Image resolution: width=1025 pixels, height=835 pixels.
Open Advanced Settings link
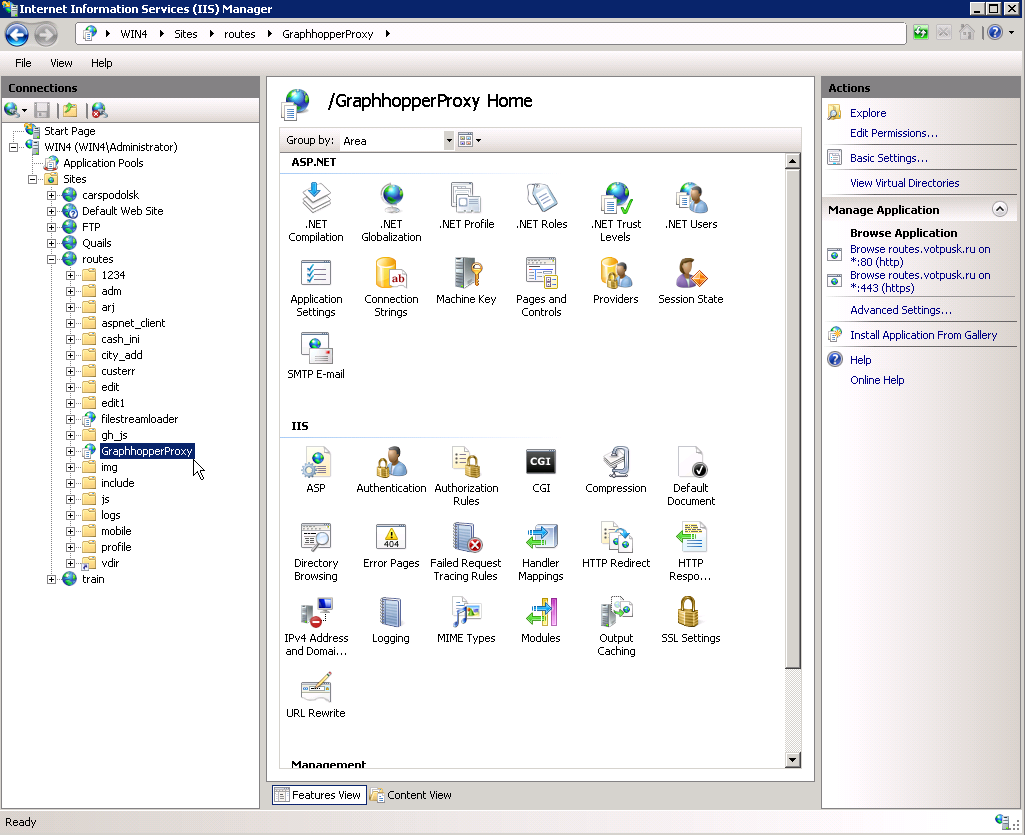coord(900,310)
